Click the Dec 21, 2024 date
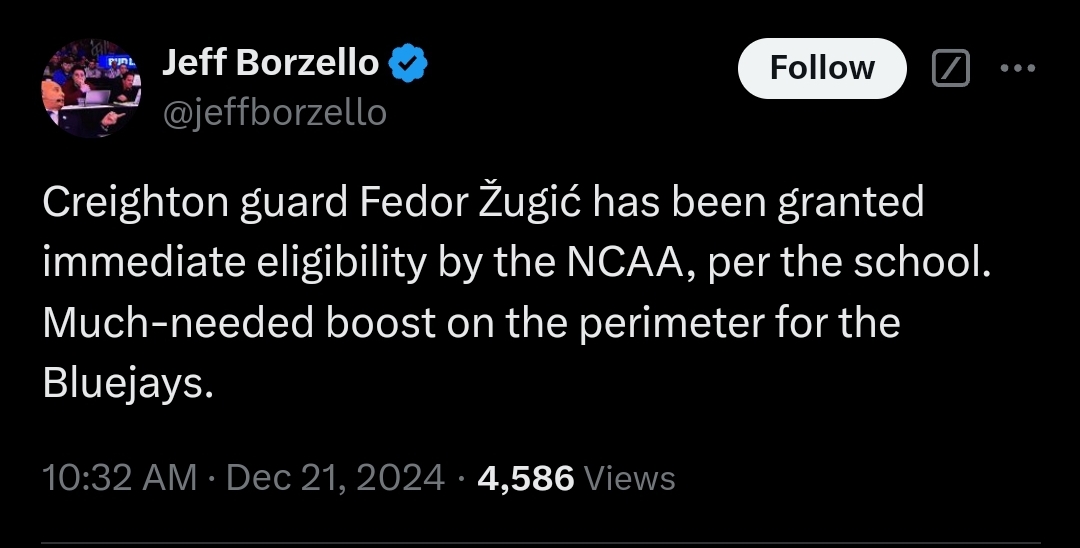 (x=335, y=477)
